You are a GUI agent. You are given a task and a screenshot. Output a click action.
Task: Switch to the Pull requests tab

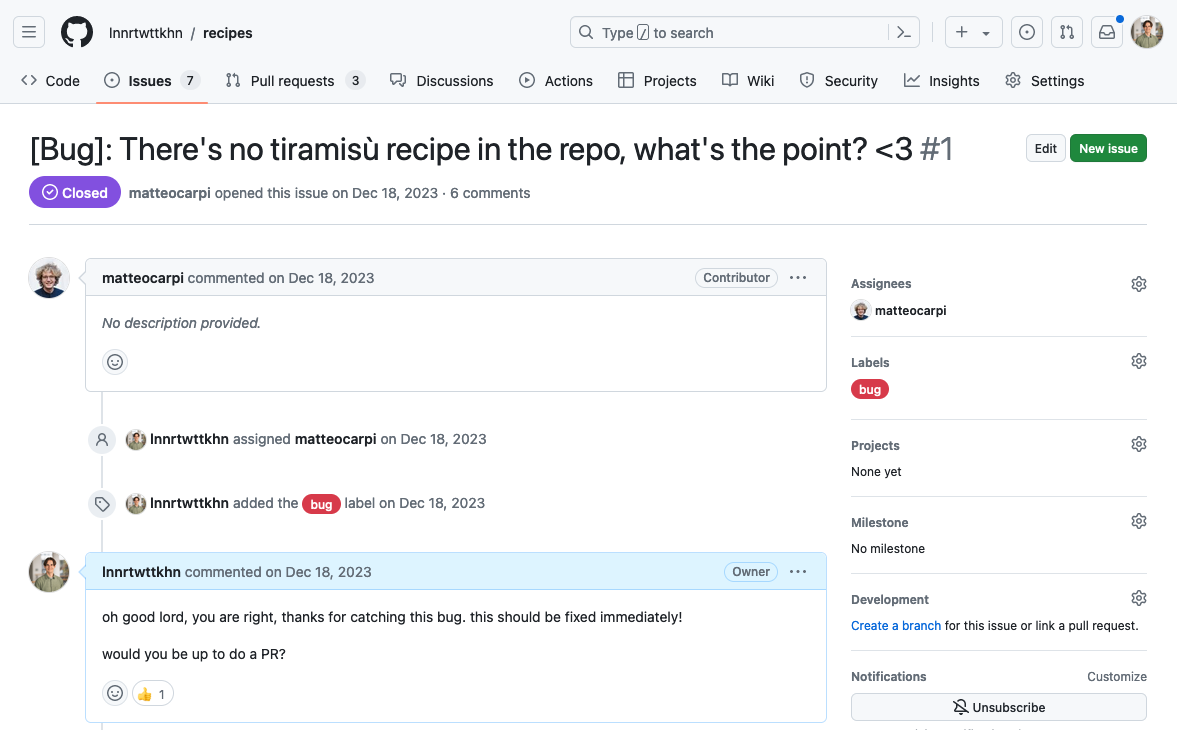[x=292, y=81]
